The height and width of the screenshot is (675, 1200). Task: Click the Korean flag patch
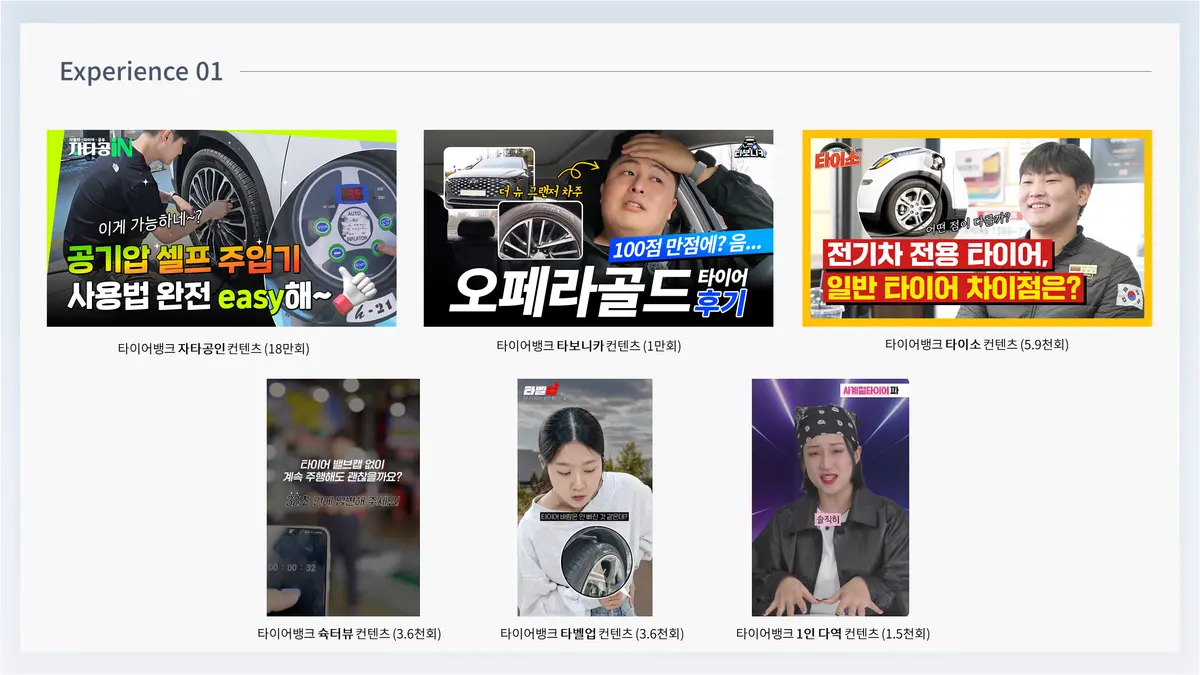pos(1128,296)
